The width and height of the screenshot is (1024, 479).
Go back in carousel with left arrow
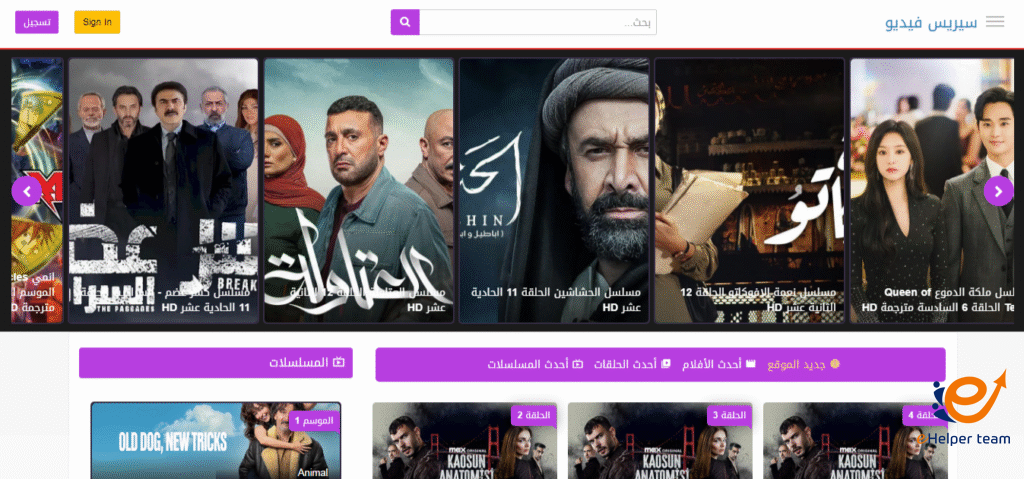tap(27, 191)
